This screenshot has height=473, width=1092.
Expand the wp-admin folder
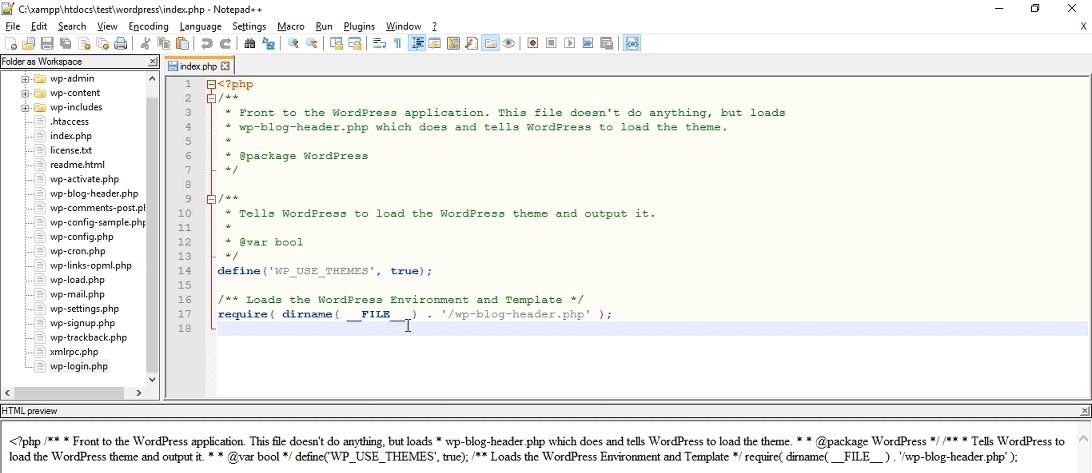click(x=25, y=79)
